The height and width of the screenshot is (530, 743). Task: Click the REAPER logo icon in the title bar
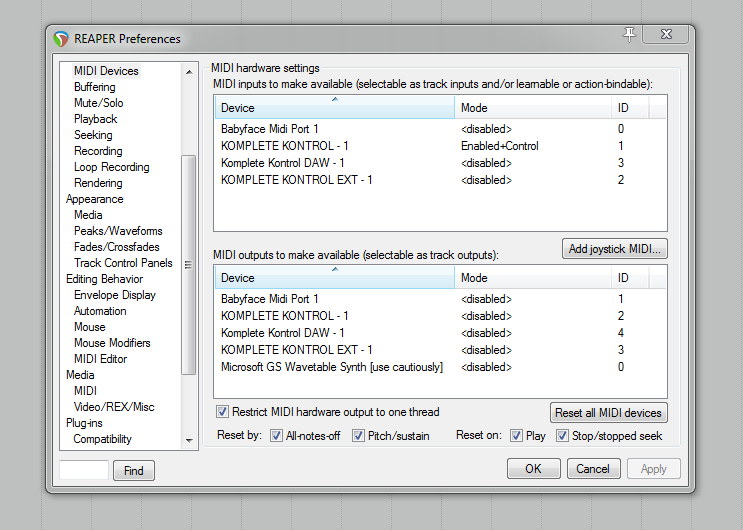point(61,39)
